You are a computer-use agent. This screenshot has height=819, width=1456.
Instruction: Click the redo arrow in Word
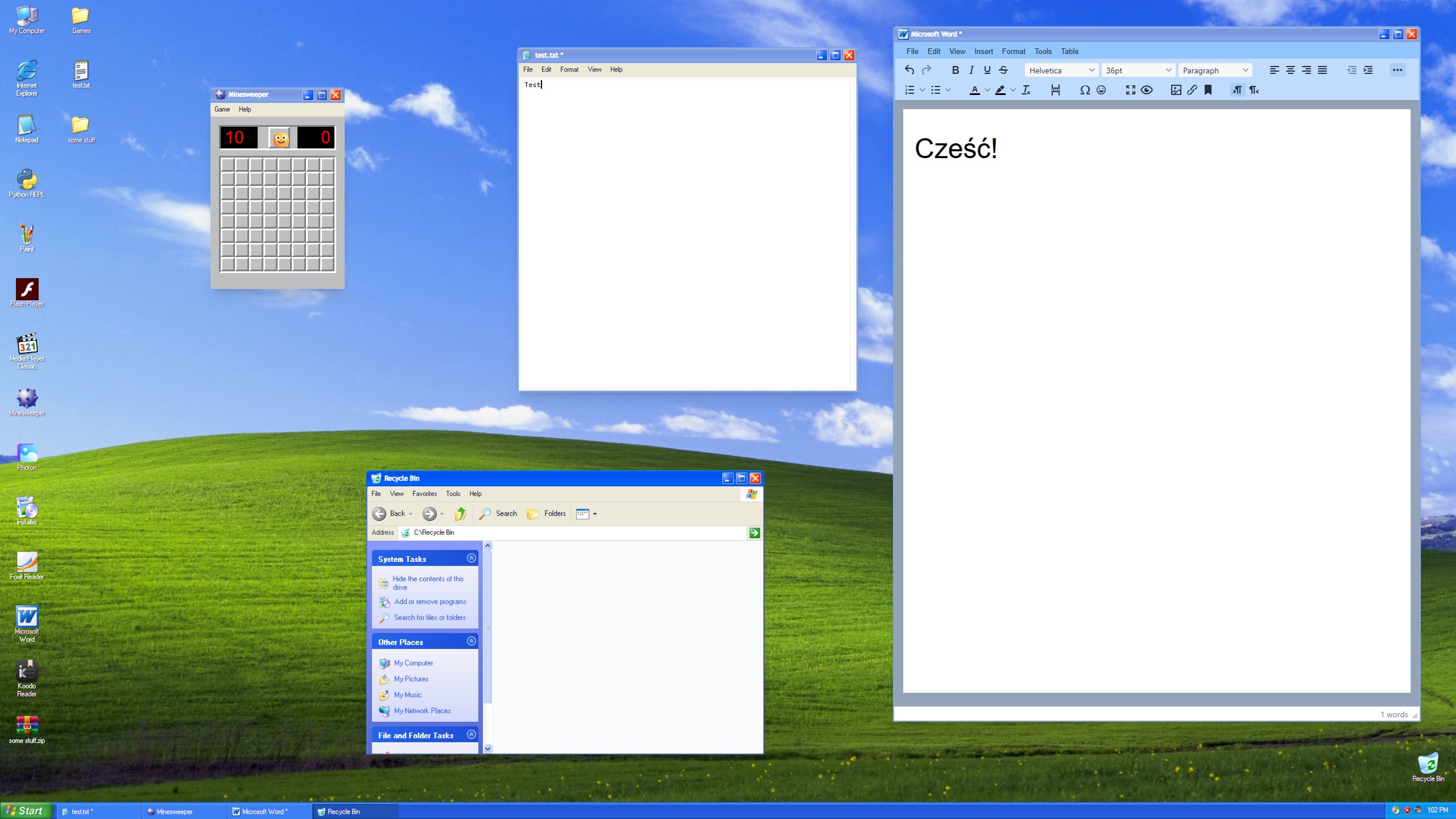click(926, 70)
